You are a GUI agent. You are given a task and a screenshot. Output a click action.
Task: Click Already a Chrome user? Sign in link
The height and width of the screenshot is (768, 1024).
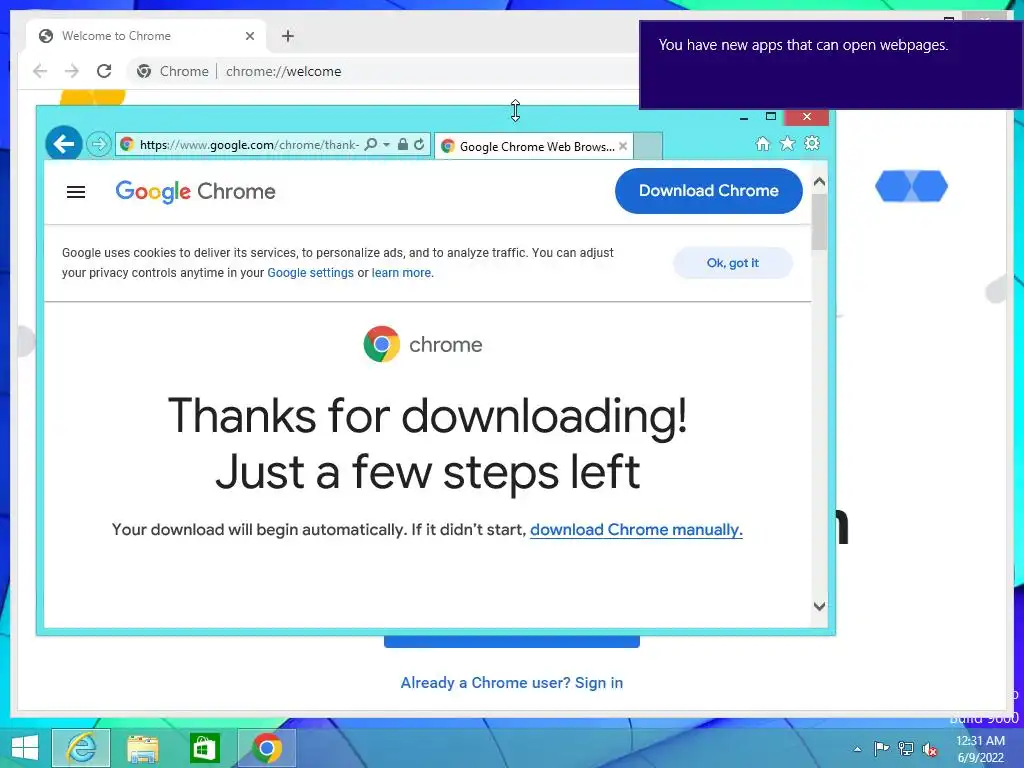[511, 682]
